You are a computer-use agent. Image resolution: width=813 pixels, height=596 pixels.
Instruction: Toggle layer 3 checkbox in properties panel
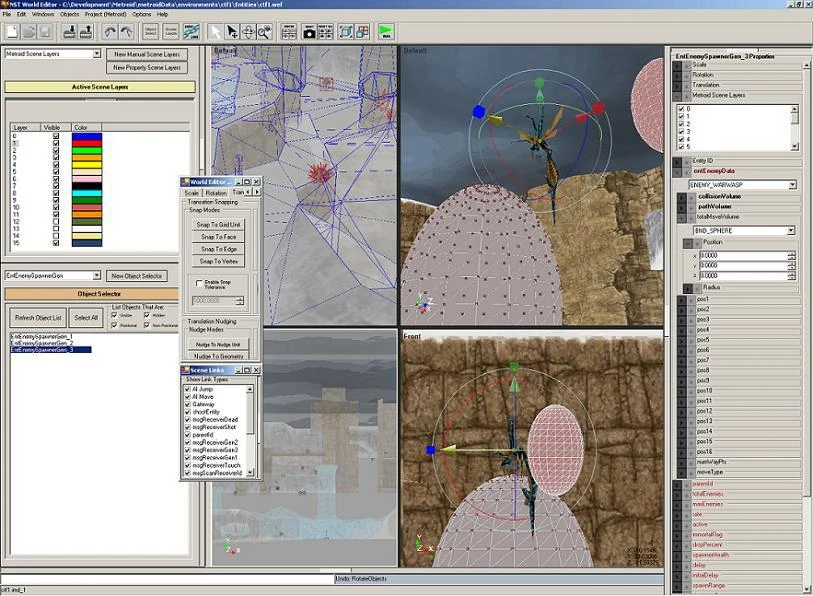681,132
